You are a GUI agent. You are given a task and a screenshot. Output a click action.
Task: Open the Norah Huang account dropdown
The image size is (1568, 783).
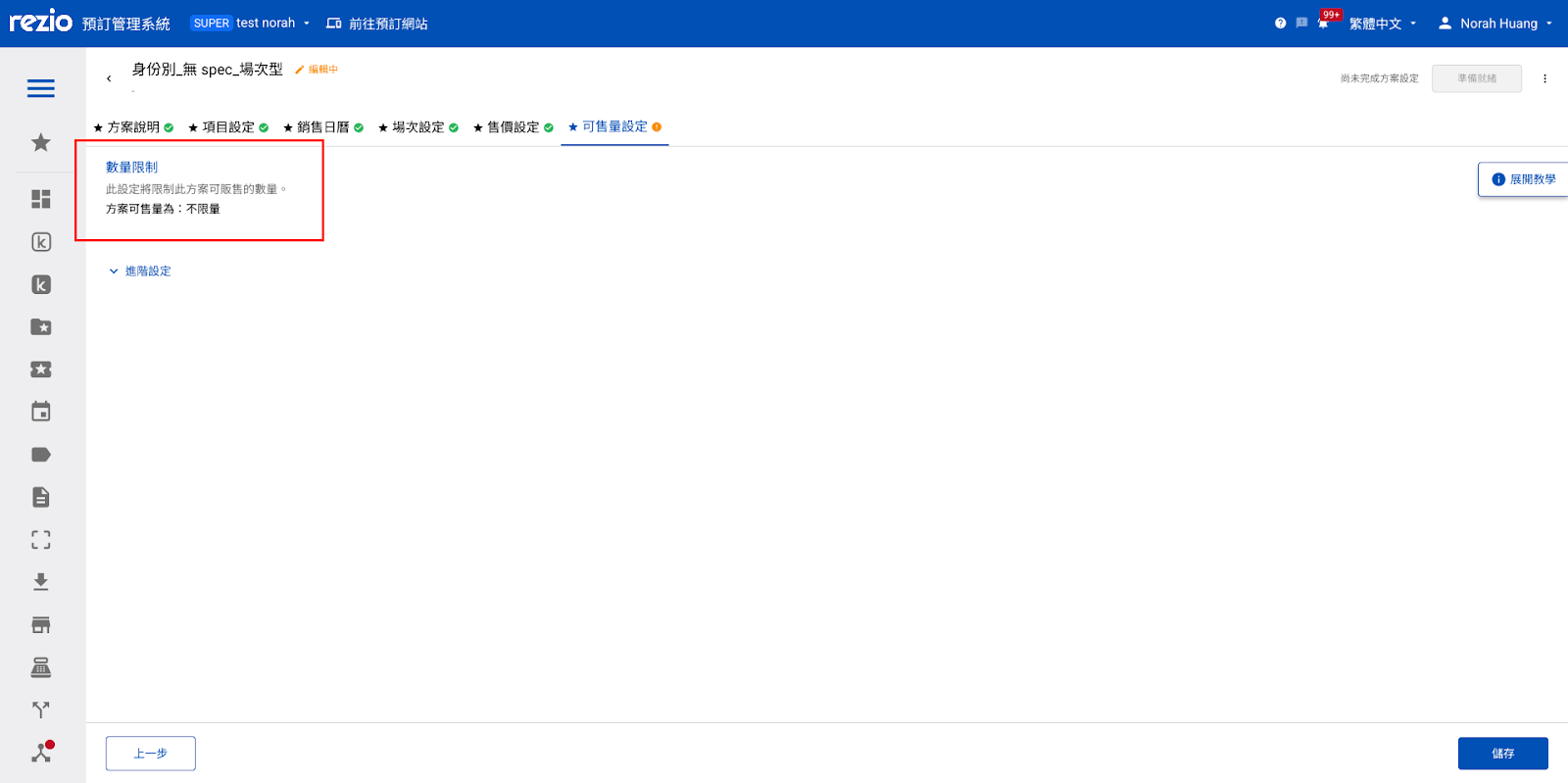tap(1495, 24)
